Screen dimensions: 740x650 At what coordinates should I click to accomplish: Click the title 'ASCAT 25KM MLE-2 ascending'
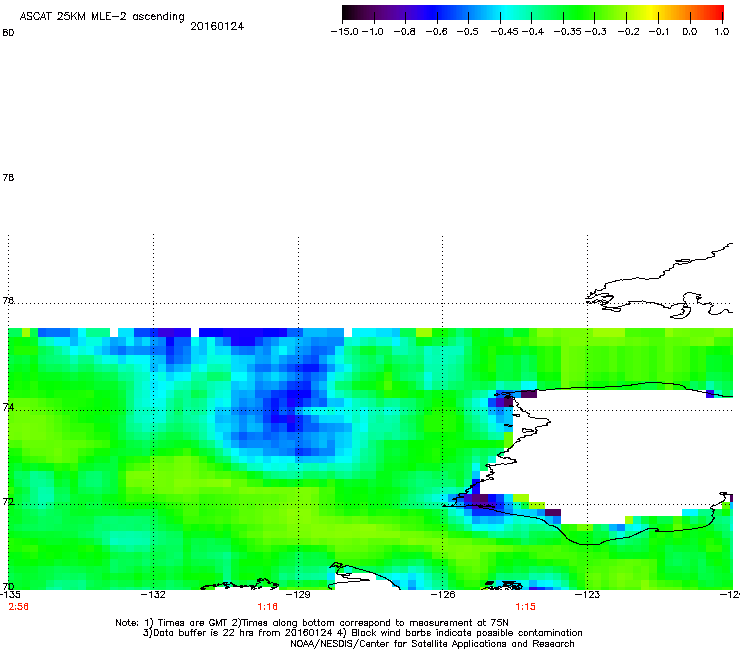[x=102, y=17]
